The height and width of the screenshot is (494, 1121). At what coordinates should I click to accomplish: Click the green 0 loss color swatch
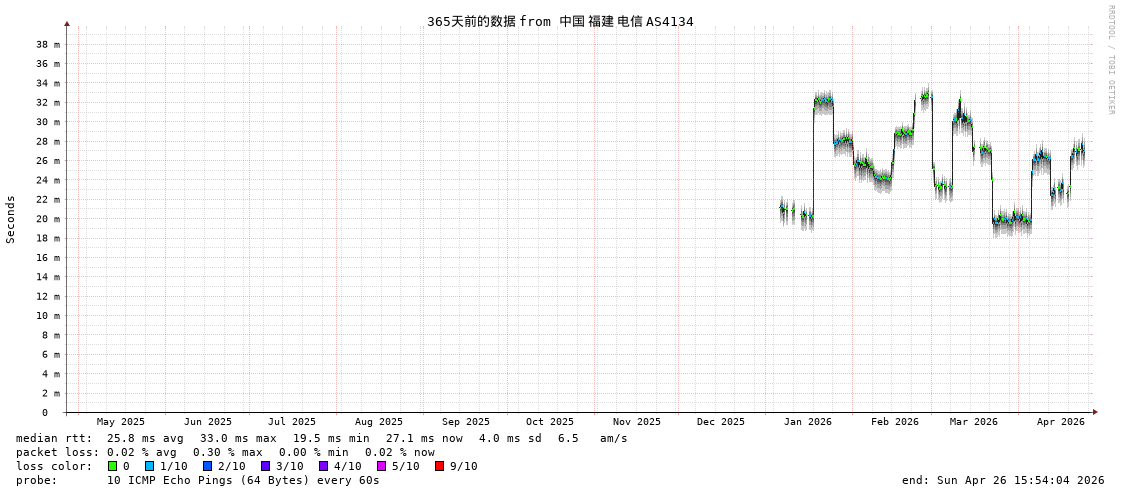coord(113,466)
